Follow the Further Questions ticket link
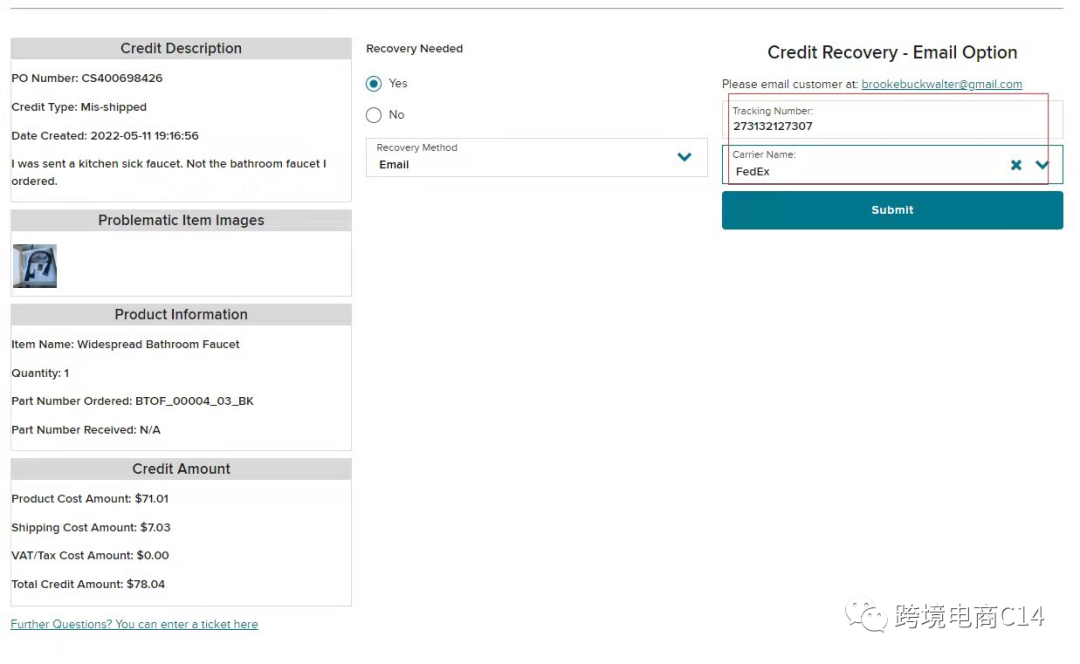 click(x=134, y=624)
